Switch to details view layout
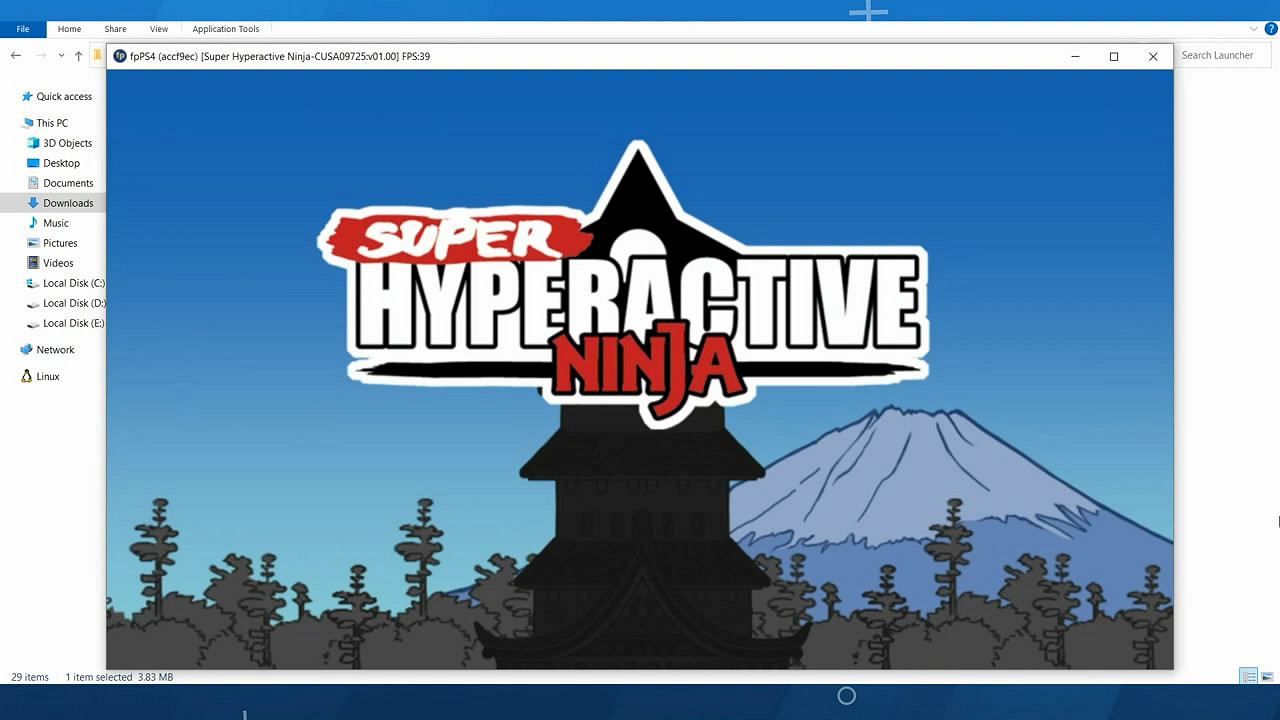Viewport: 1280px width, 720px height. pos(1248,677)
